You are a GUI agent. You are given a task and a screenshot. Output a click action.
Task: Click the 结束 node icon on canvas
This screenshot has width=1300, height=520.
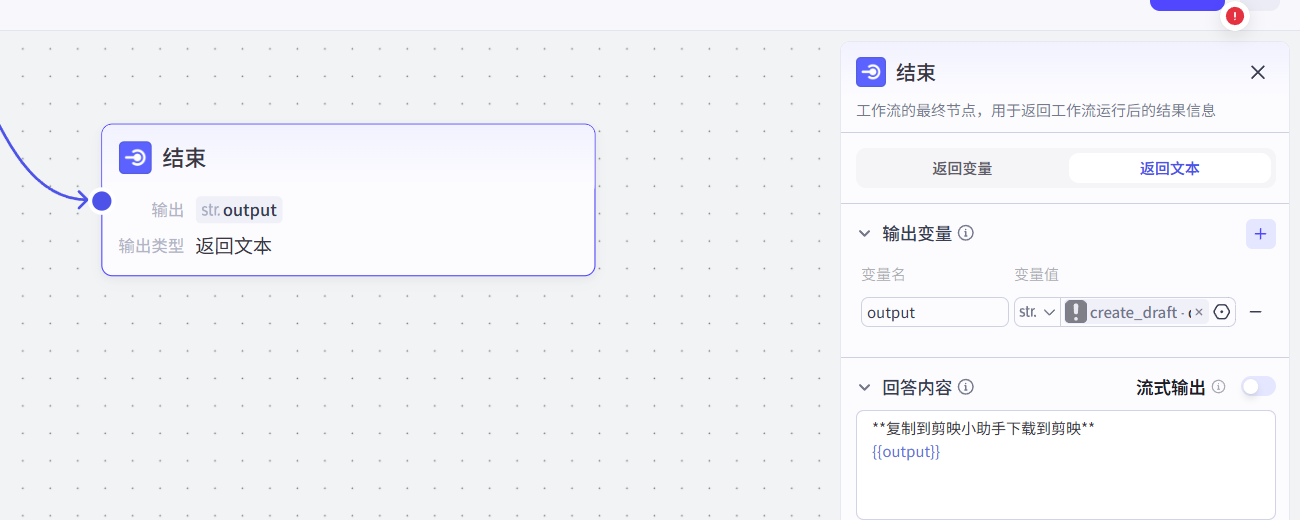(135, 158)
